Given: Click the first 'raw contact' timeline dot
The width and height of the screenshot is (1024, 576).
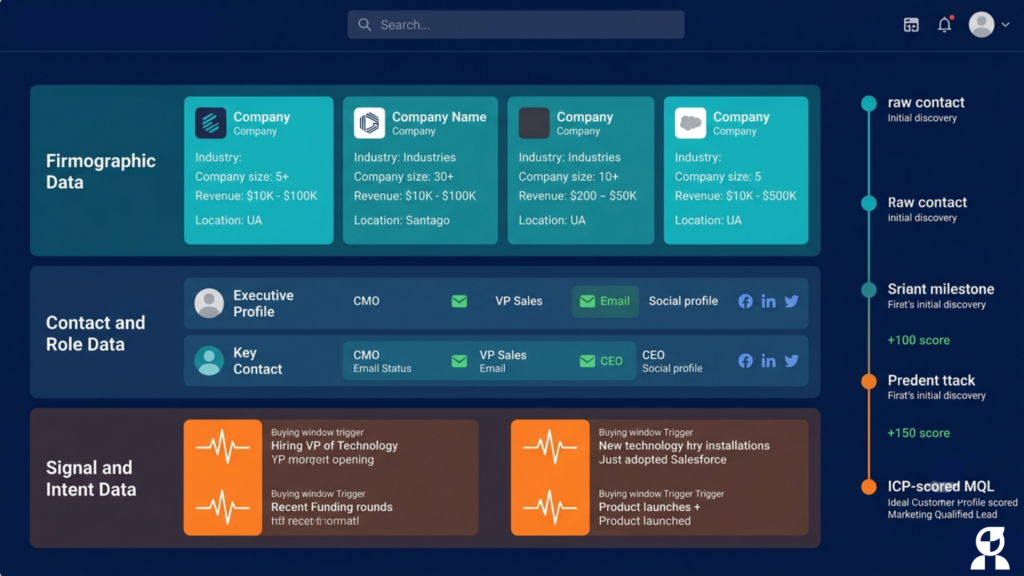Looking at the screenshot, I should pos(869,103).
